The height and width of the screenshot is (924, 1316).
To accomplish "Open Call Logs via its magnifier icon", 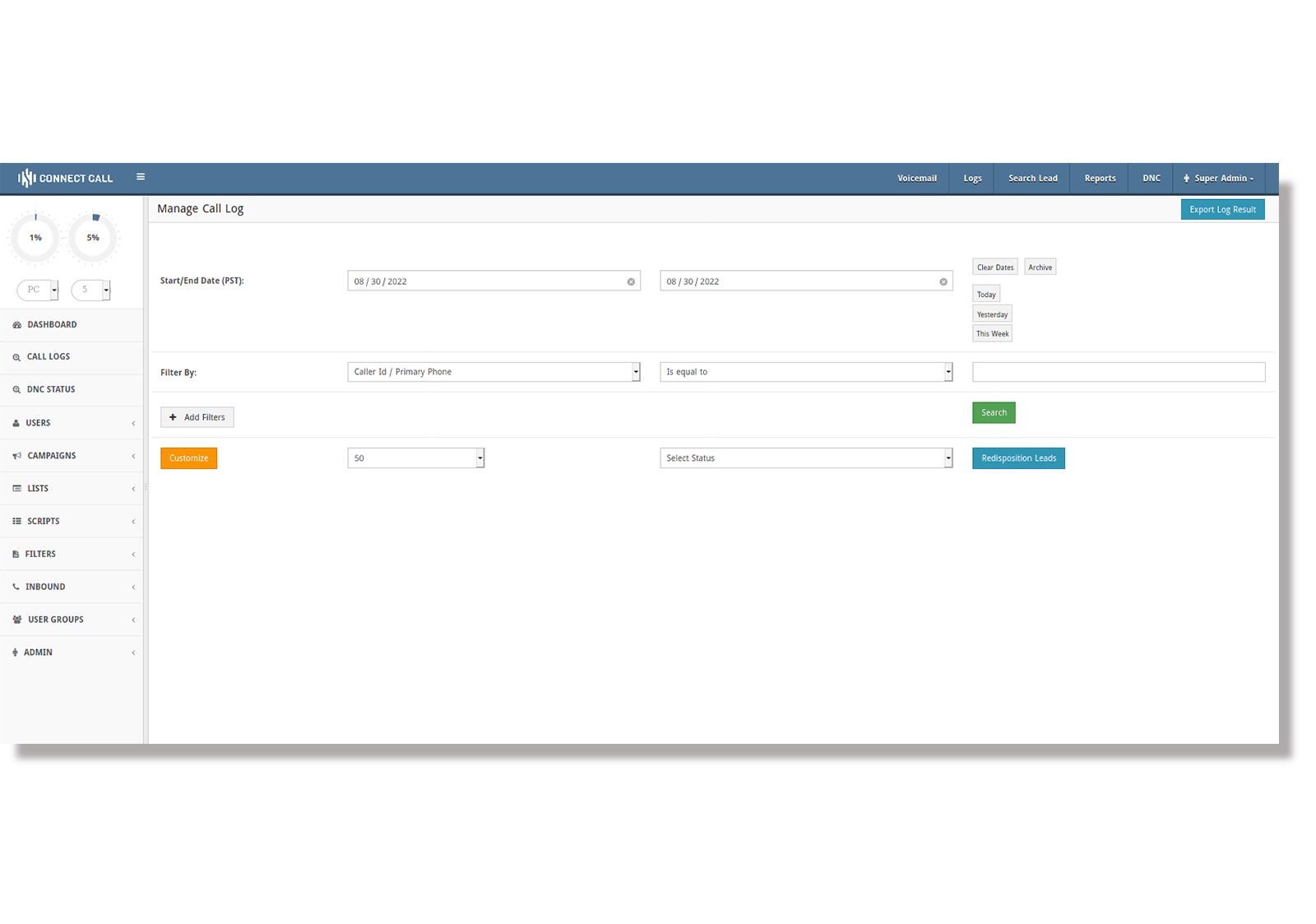I will [x=16, y=356].
